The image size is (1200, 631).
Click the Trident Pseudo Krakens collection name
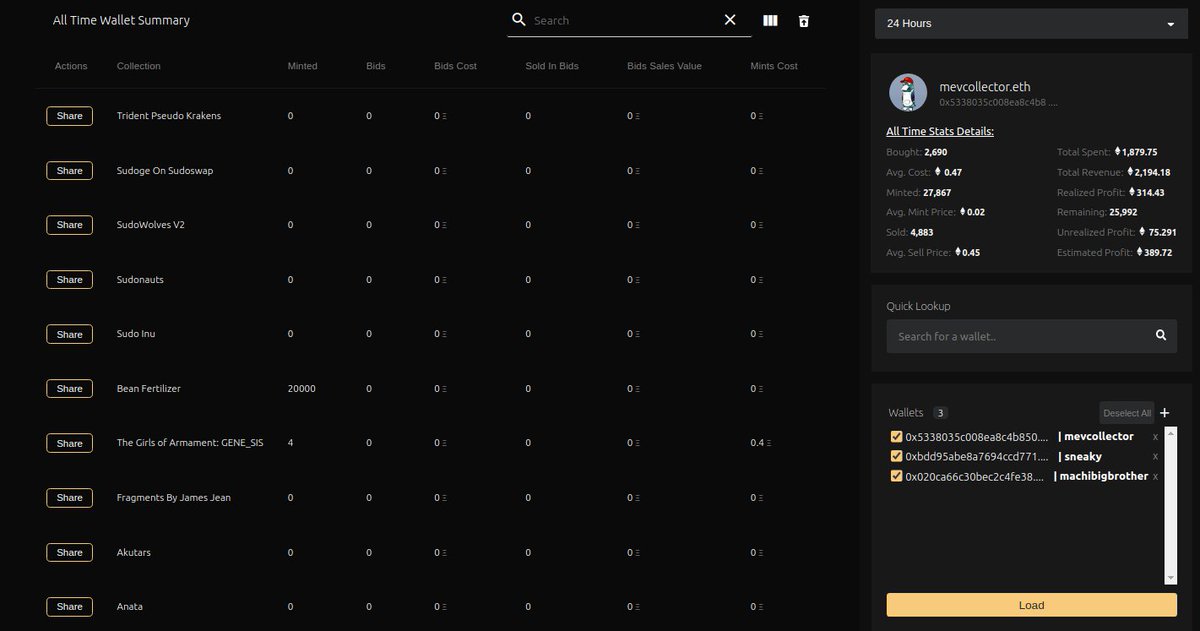click(x=169, y=116)
